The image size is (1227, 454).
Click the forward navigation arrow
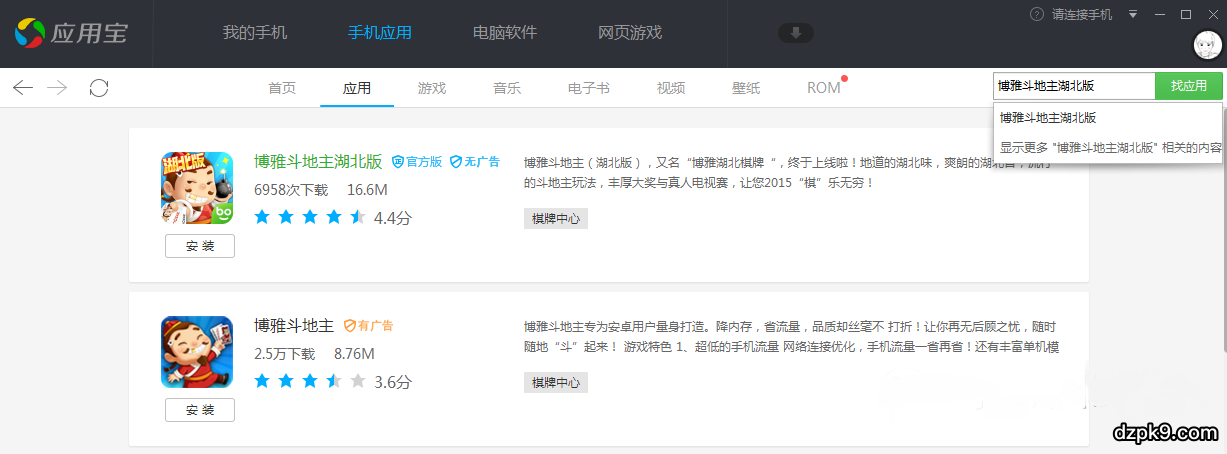point(57,88)
